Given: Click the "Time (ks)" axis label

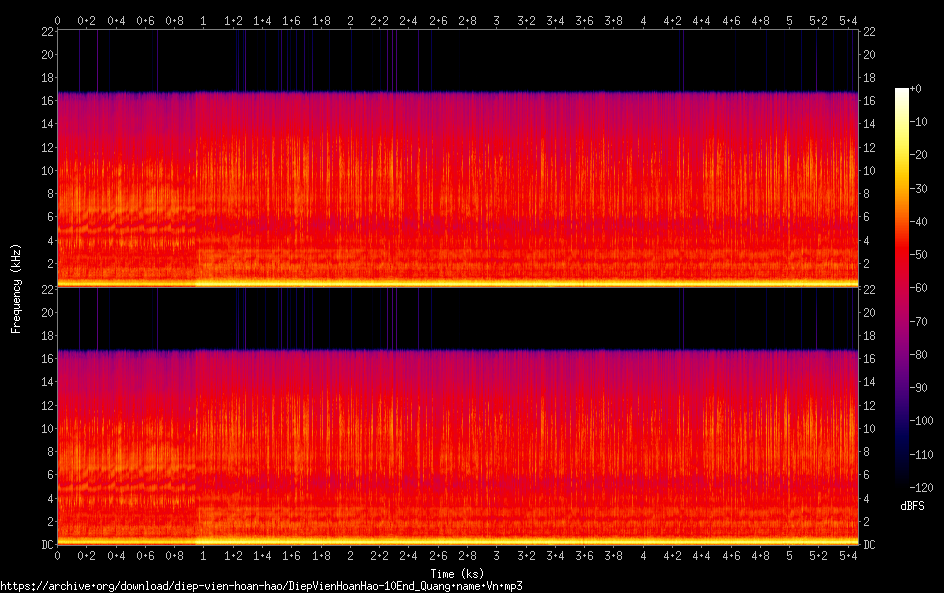Looking at the screenshot, I should pyautogui.click(x=457, y=573).
